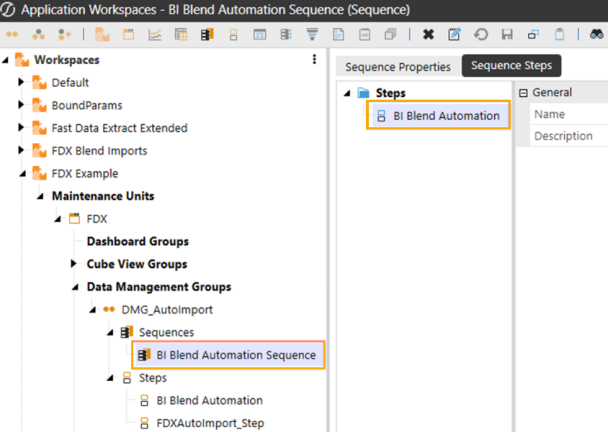The height and width of the screenshot is (432, 608).
Task: Open the Workspaces three-dot options menu
Action: 314,59
